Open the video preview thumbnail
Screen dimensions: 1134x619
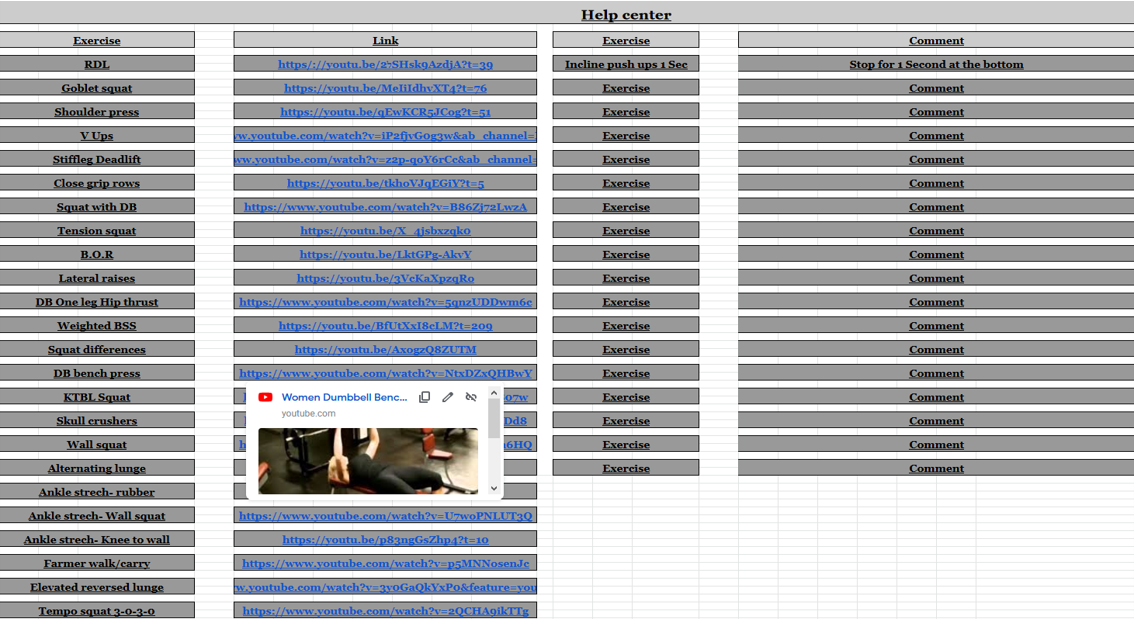pos(367,460)
